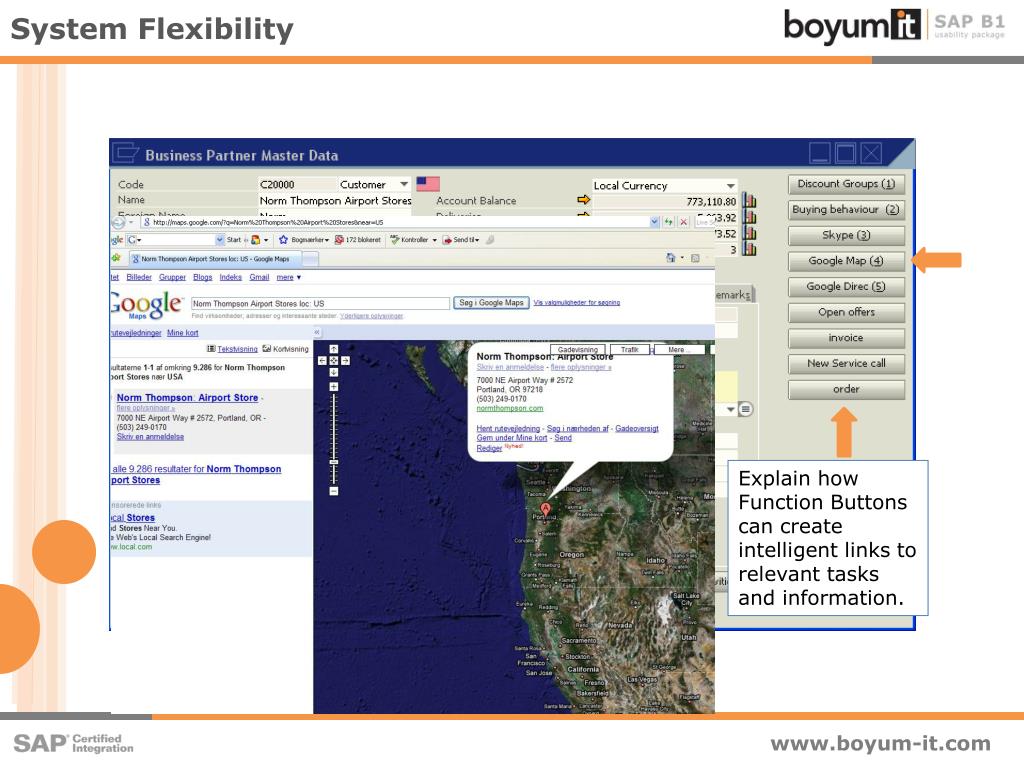Open the Mine kort link

coord(183,333)
